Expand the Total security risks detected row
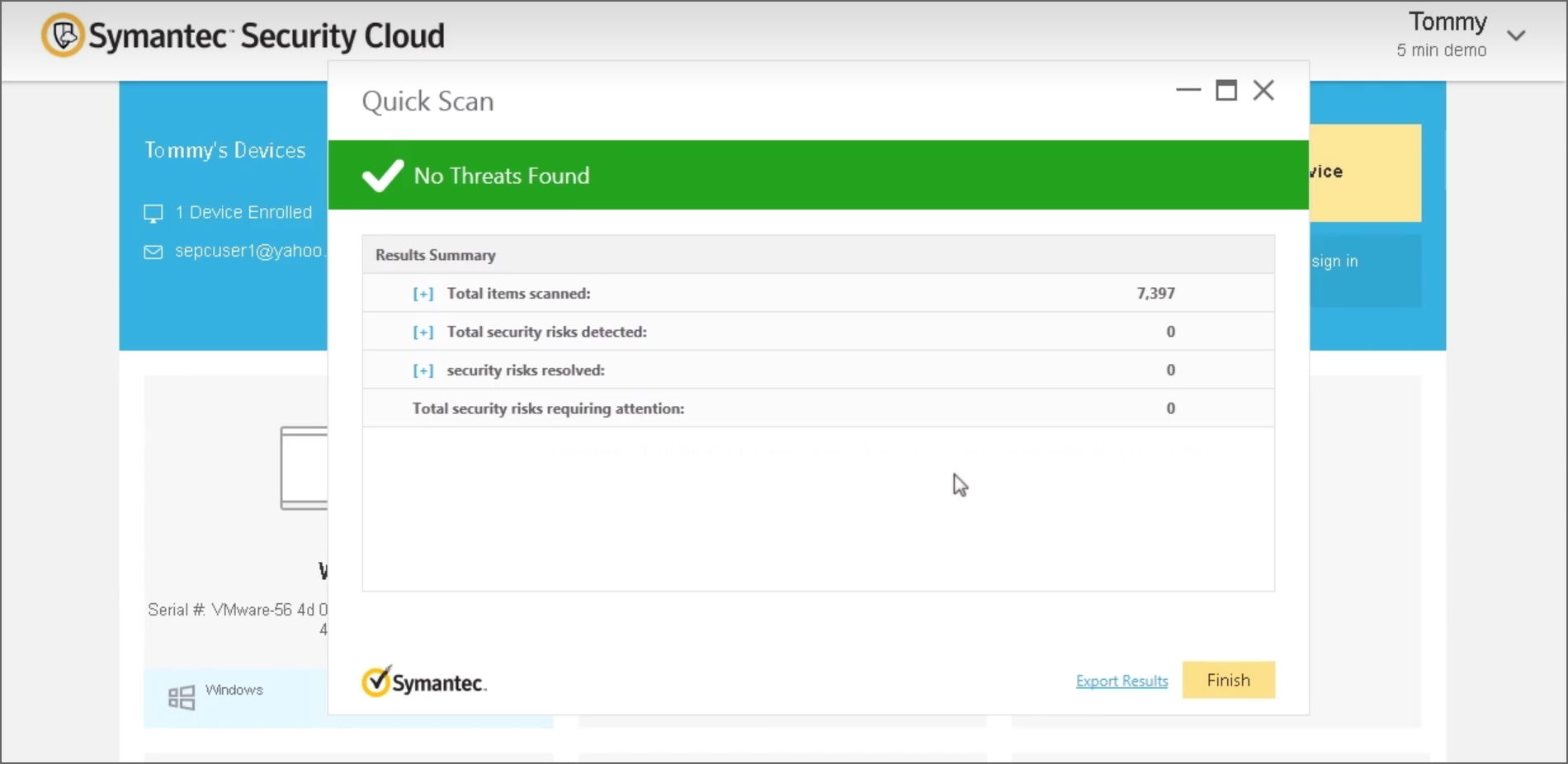 point(423,332)
